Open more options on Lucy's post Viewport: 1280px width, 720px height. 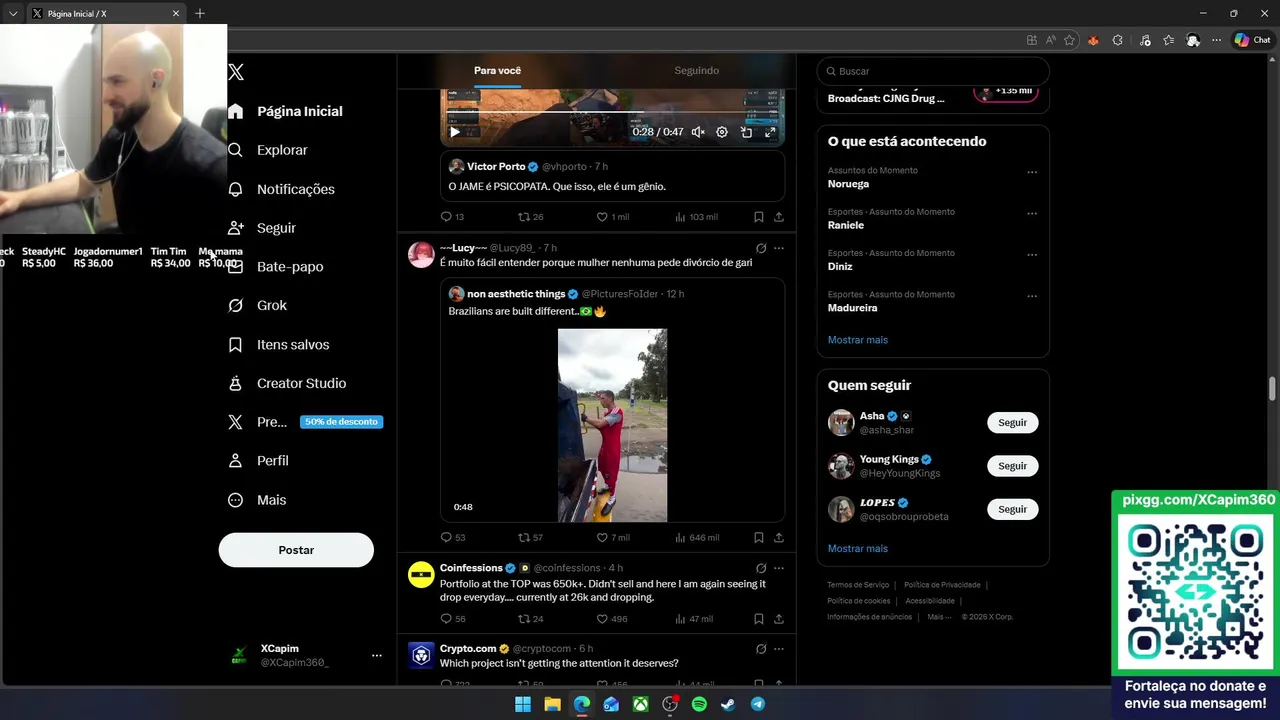coord(779,248)
